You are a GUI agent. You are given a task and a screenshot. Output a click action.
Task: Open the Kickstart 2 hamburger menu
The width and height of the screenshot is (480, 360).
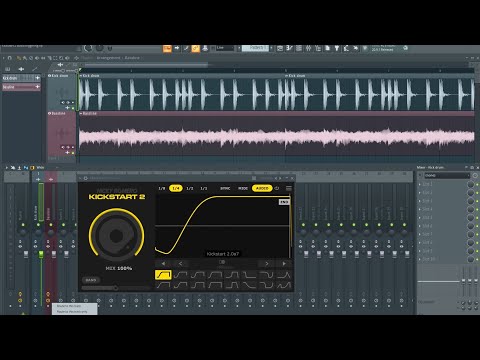click(x=289, y=188)
